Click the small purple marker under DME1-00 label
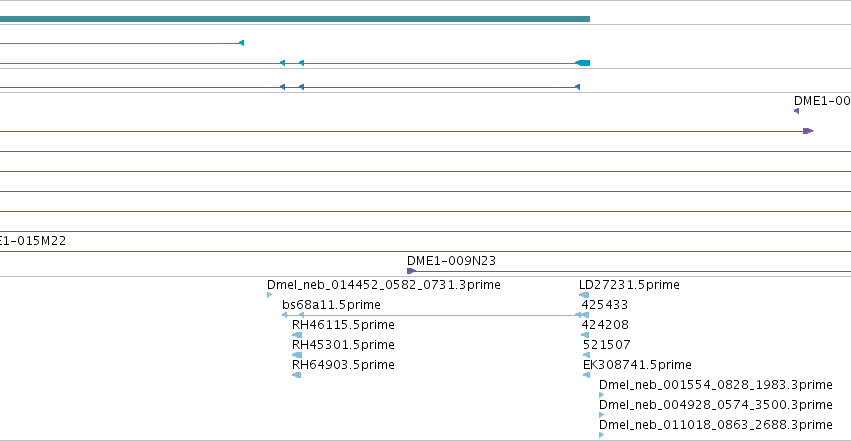The image size is (851, 441). coord(796,111)
